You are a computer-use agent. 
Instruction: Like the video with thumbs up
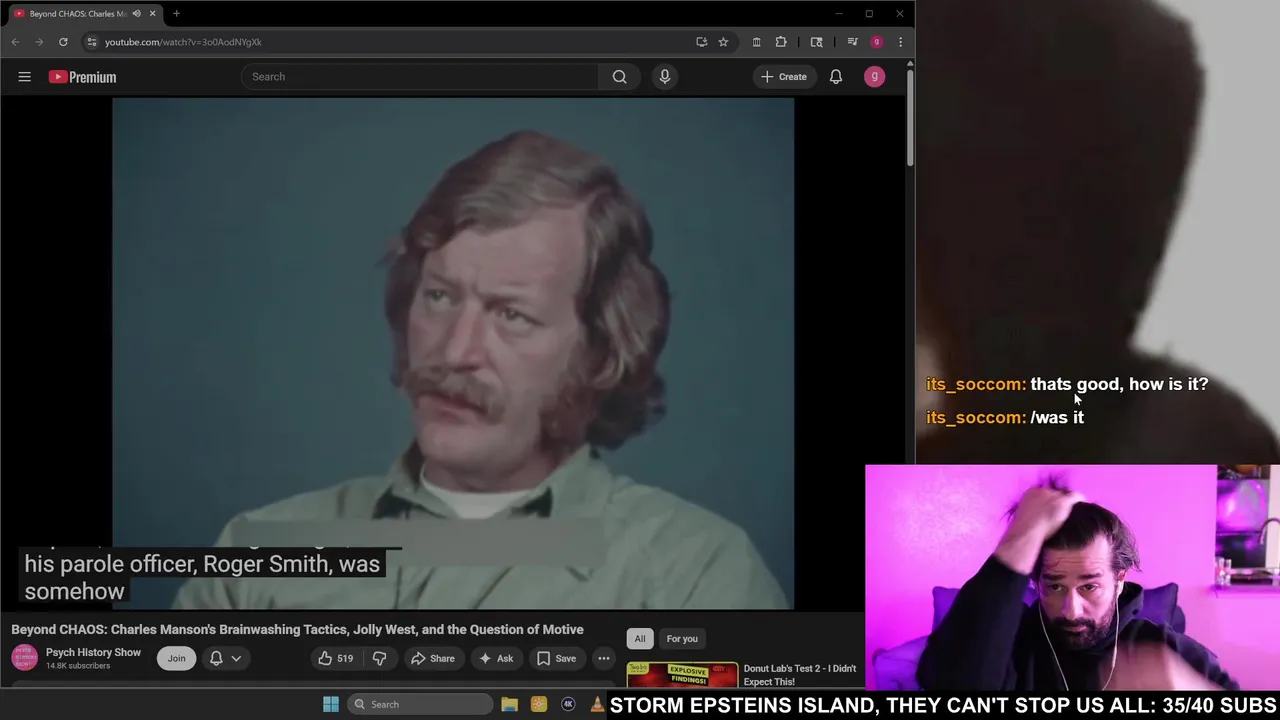pos(335,658)
